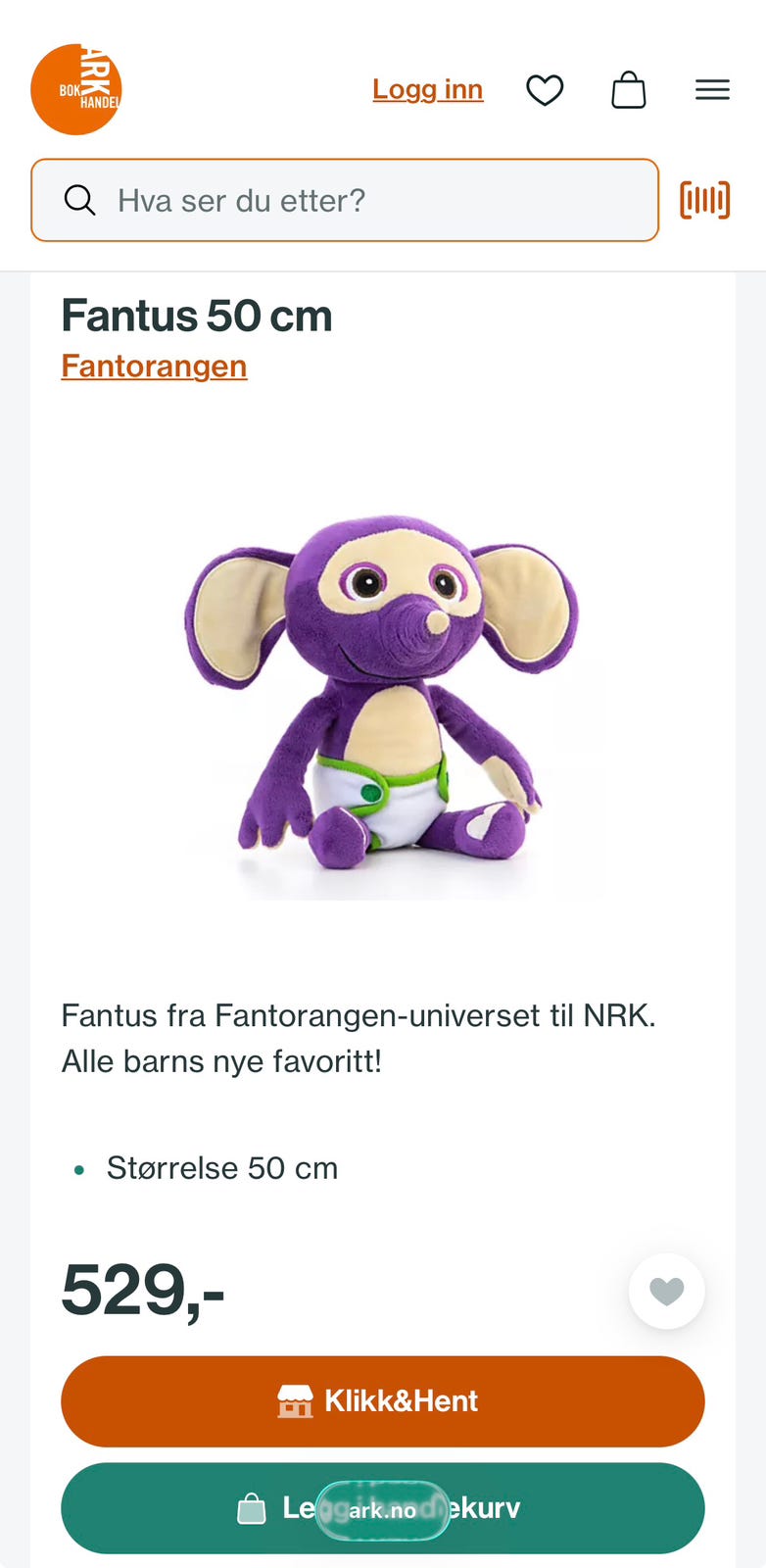Focus the 'Hva ser du etter?' search field
Image resolution: width=766 pixels, height=1568 pixels.
click(x=345, y=200)
